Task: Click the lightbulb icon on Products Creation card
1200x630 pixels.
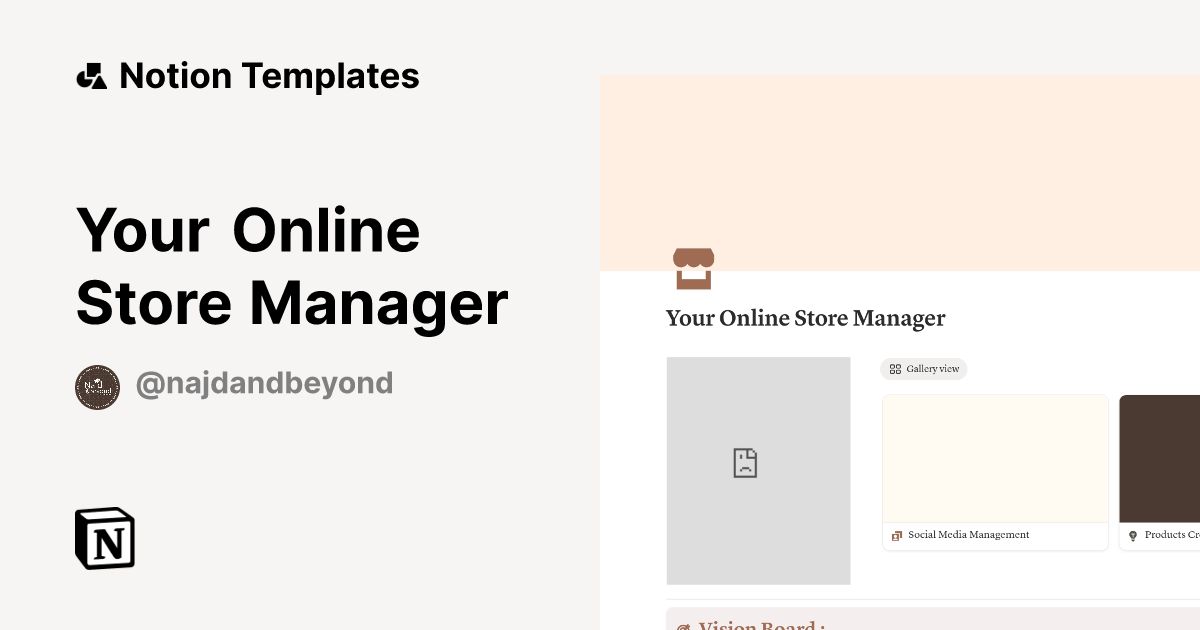Action: click(x=1134, y=535)
